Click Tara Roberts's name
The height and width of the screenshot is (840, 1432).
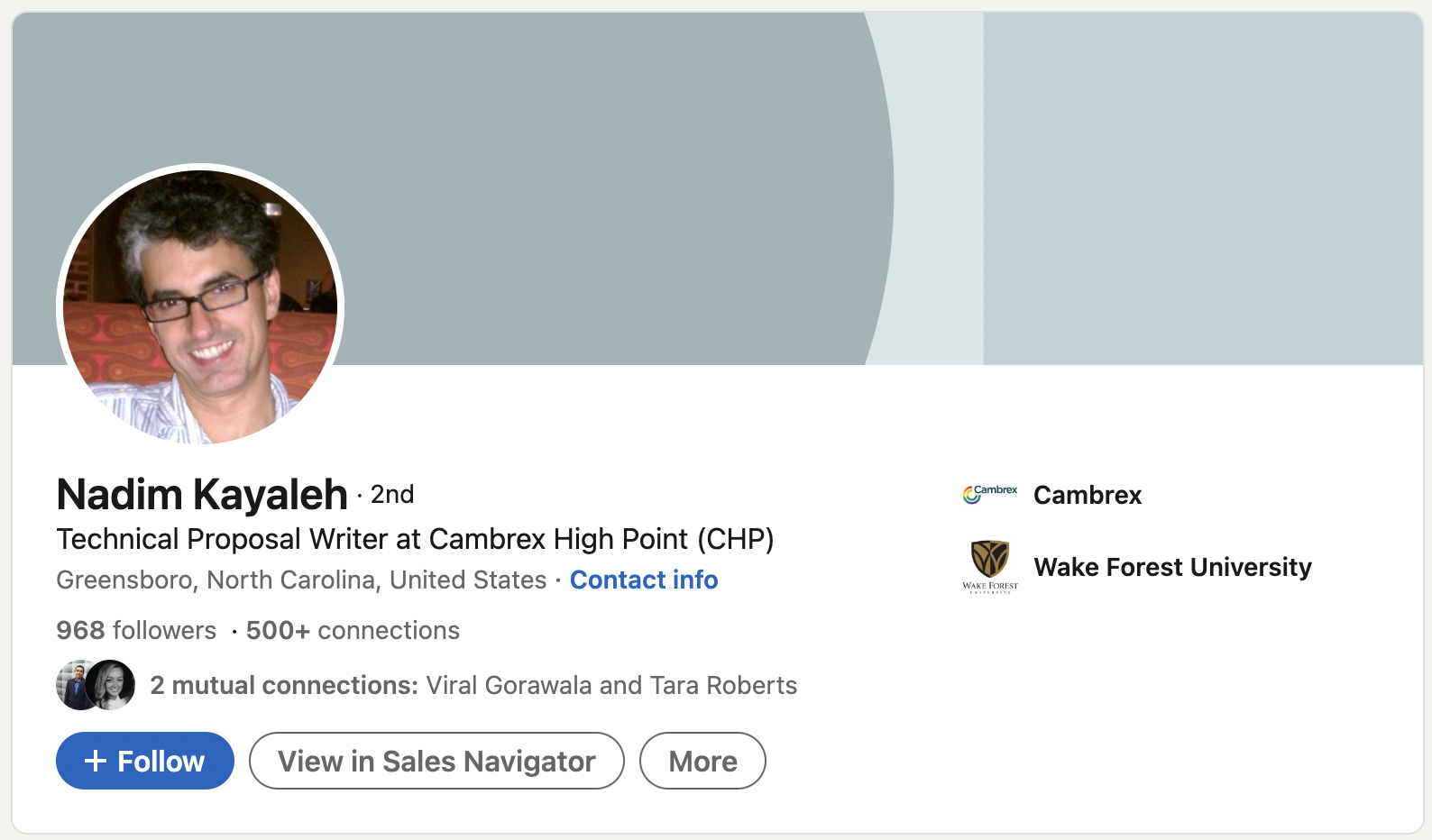point(721,685)
